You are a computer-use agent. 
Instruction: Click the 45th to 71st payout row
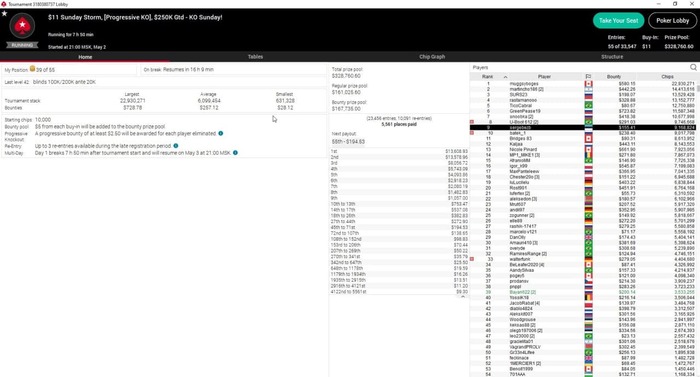[399, 227]
